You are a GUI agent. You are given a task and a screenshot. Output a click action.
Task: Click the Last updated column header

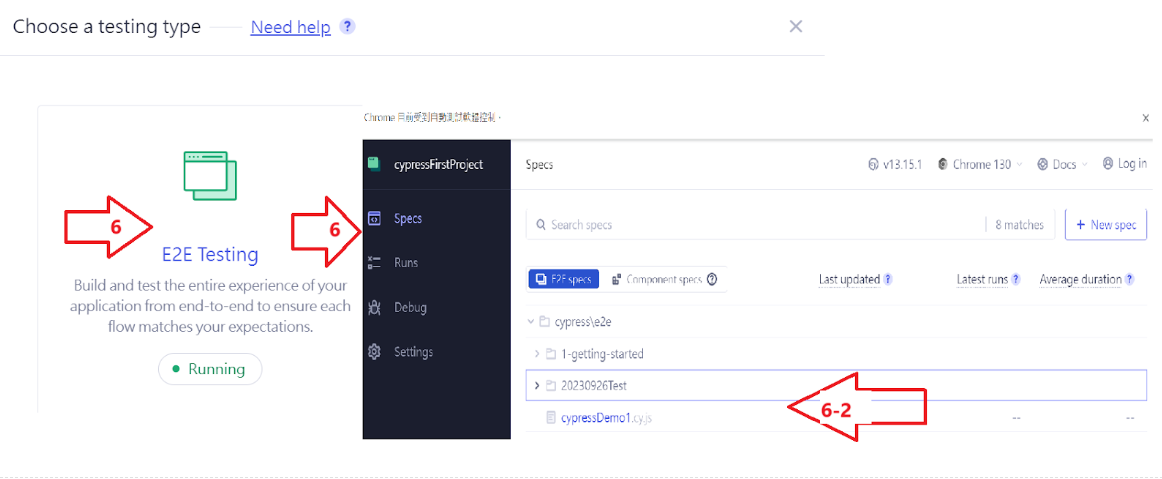click(849, 280)
